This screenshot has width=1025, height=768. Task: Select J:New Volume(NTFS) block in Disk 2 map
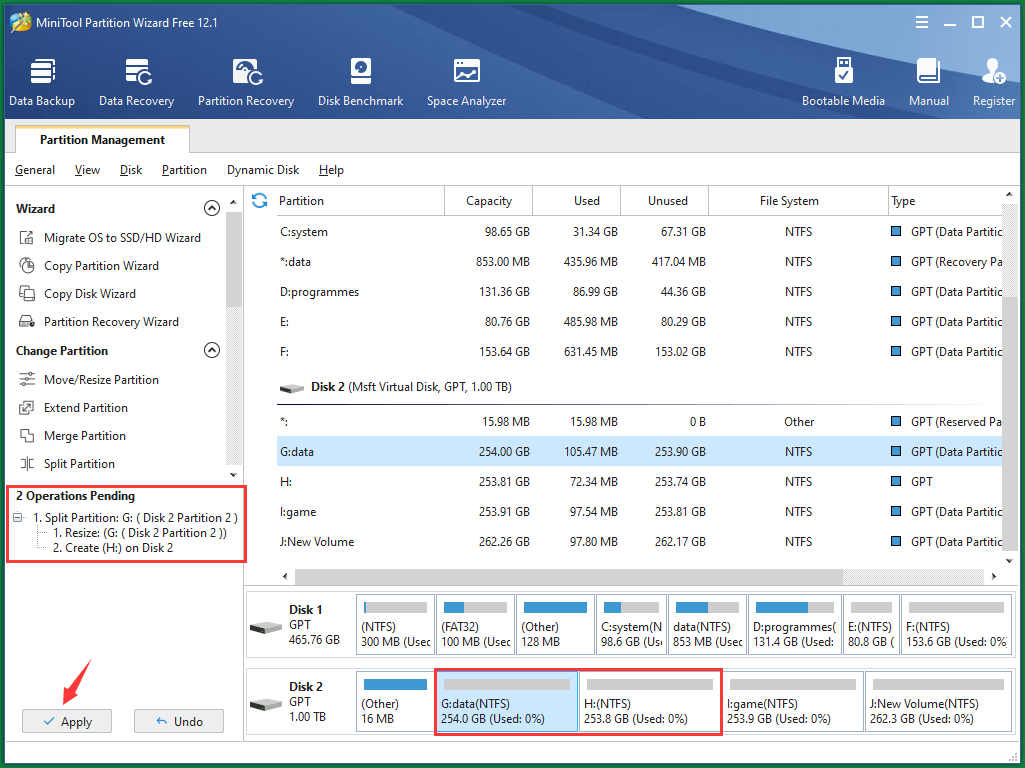point(938,701)
